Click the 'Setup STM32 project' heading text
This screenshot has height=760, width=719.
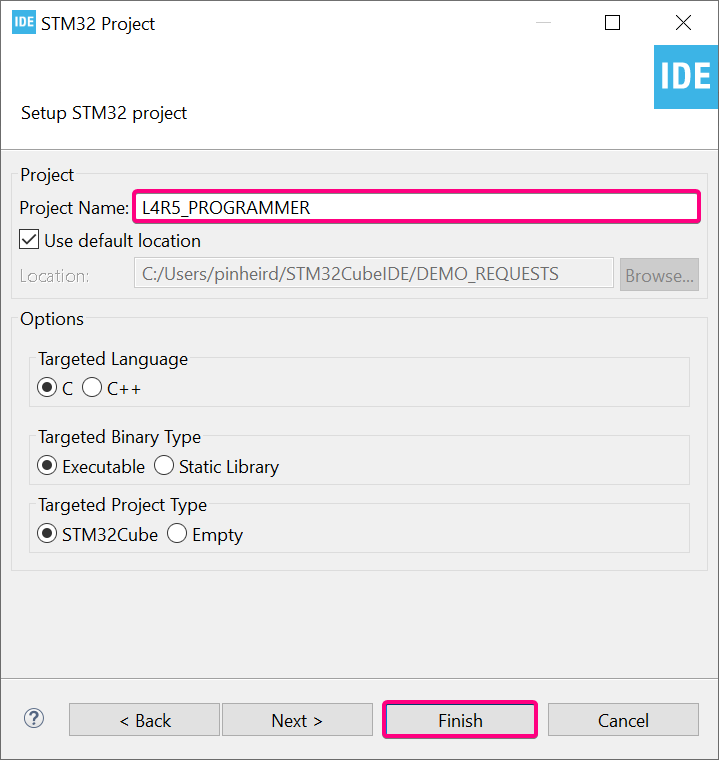coord(104,113)
